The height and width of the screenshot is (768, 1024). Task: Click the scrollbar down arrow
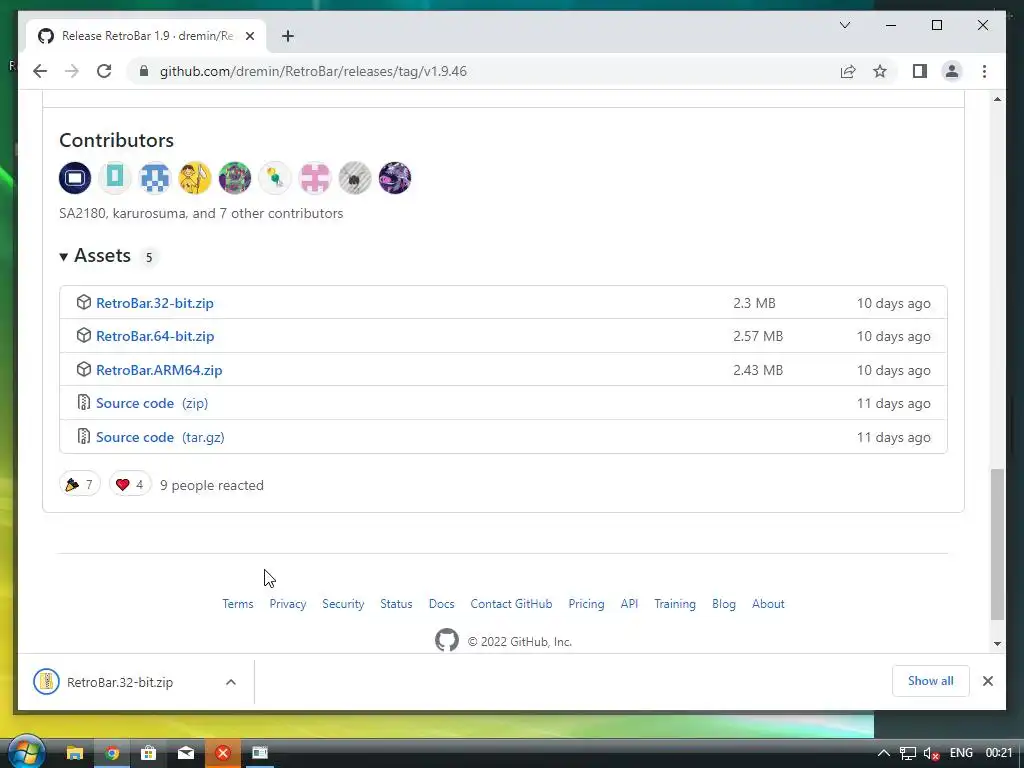(997, 644)
